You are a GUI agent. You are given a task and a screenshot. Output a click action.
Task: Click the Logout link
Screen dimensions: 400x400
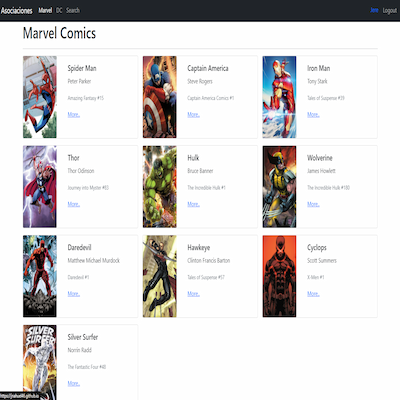click(390, 10)
